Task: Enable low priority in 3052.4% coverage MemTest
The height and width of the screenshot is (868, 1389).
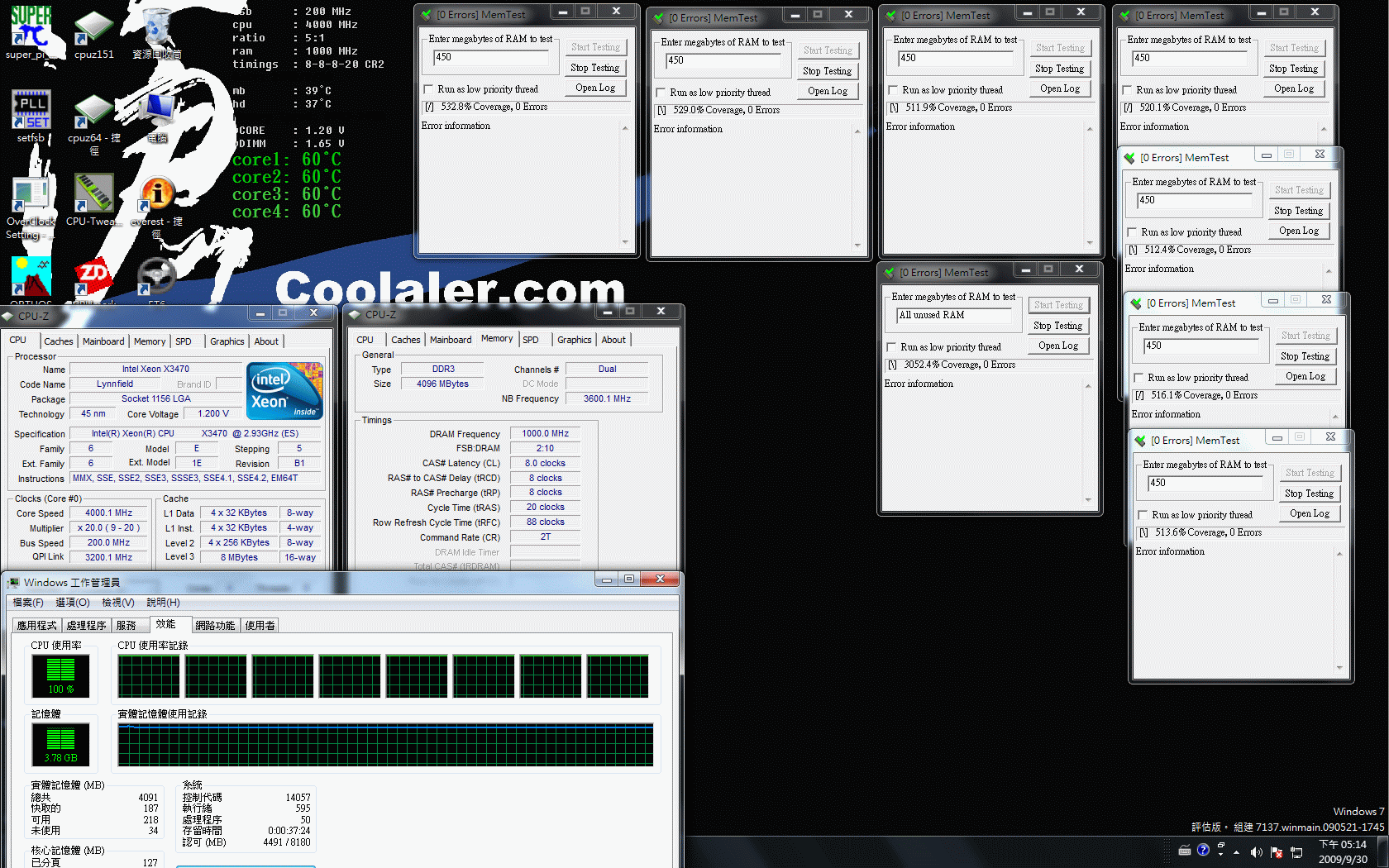Action: point(891,347)
